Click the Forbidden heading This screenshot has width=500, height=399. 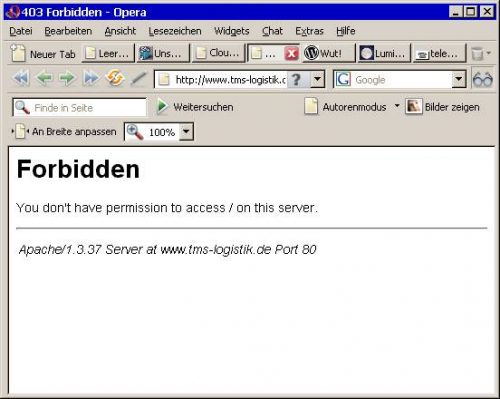[78, 169]
